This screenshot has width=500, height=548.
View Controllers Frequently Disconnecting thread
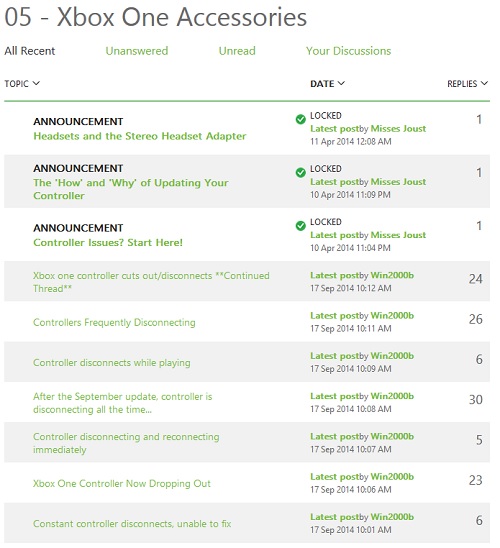(114, 322)
